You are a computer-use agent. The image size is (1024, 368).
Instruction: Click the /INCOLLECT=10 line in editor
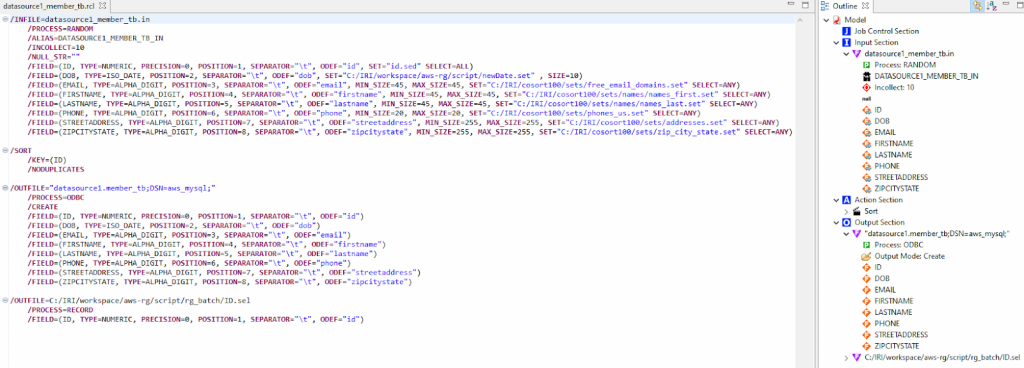[x=56, y=48]
